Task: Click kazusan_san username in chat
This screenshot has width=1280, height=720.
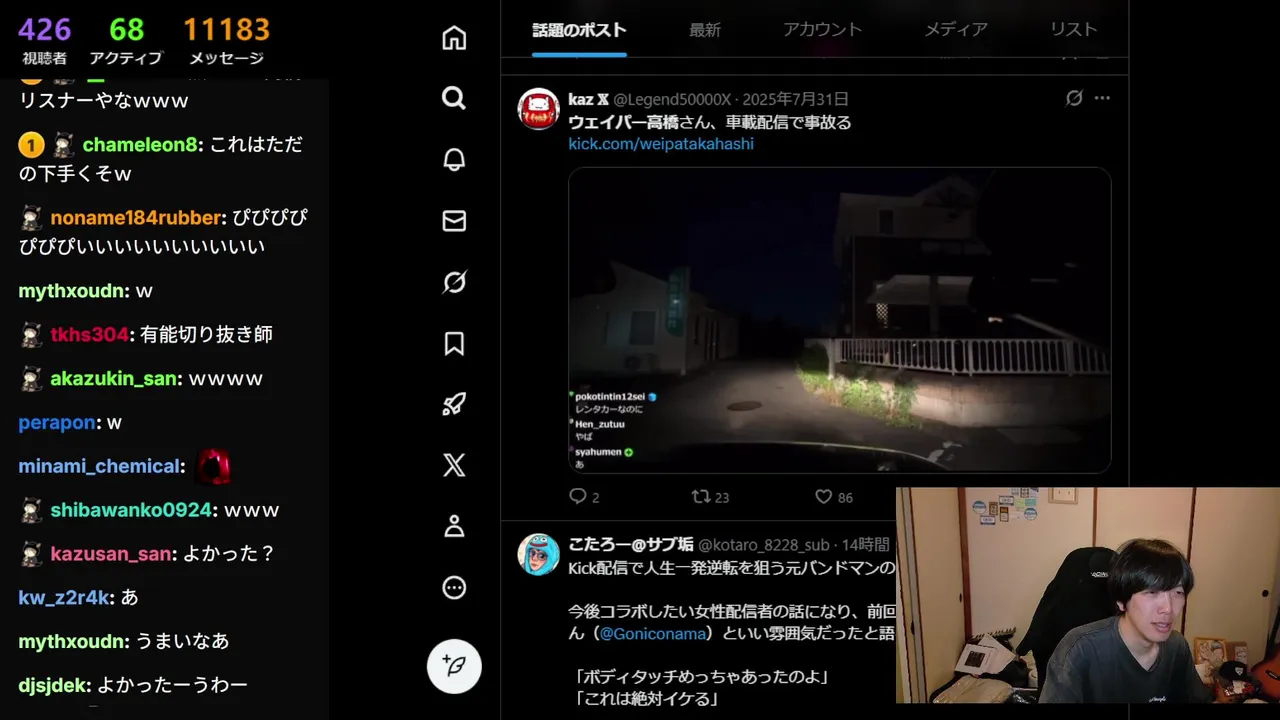Action: 111,554
